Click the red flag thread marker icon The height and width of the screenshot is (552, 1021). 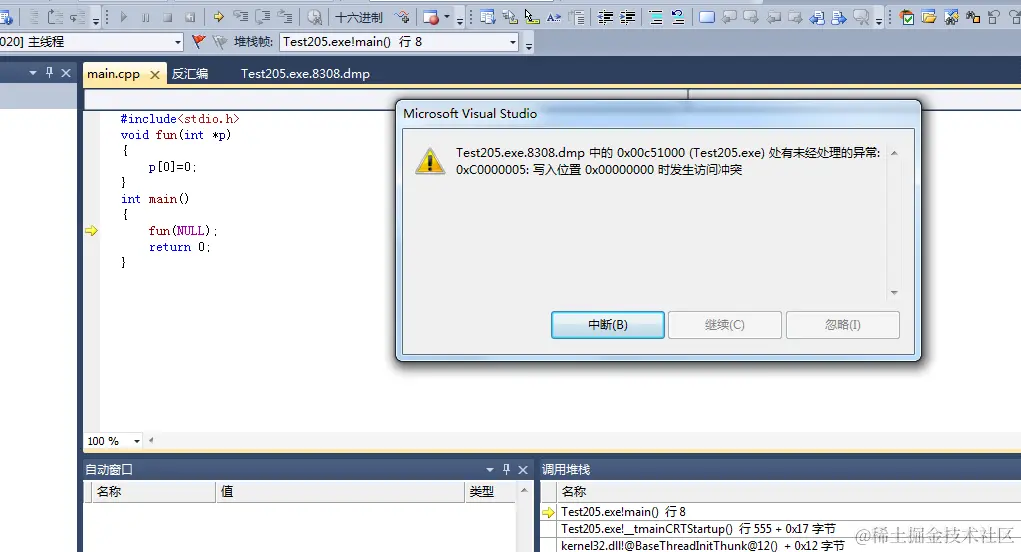(199, 42)
